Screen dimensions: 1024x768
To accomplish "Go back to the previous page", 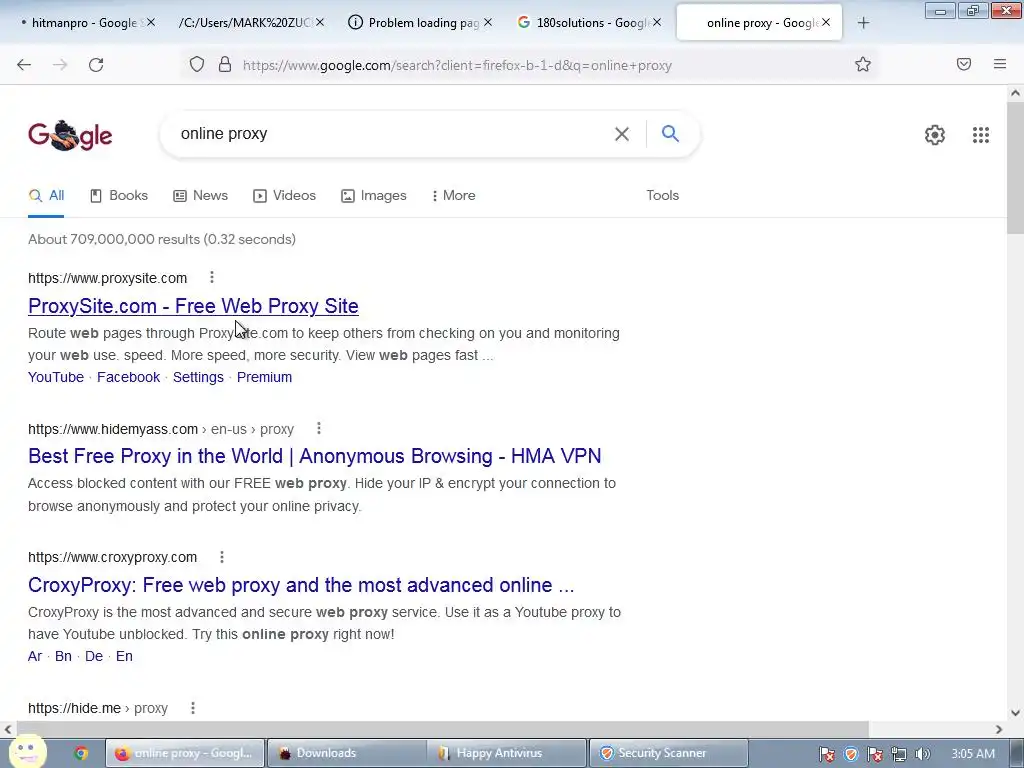I will [x=24, y=65].
